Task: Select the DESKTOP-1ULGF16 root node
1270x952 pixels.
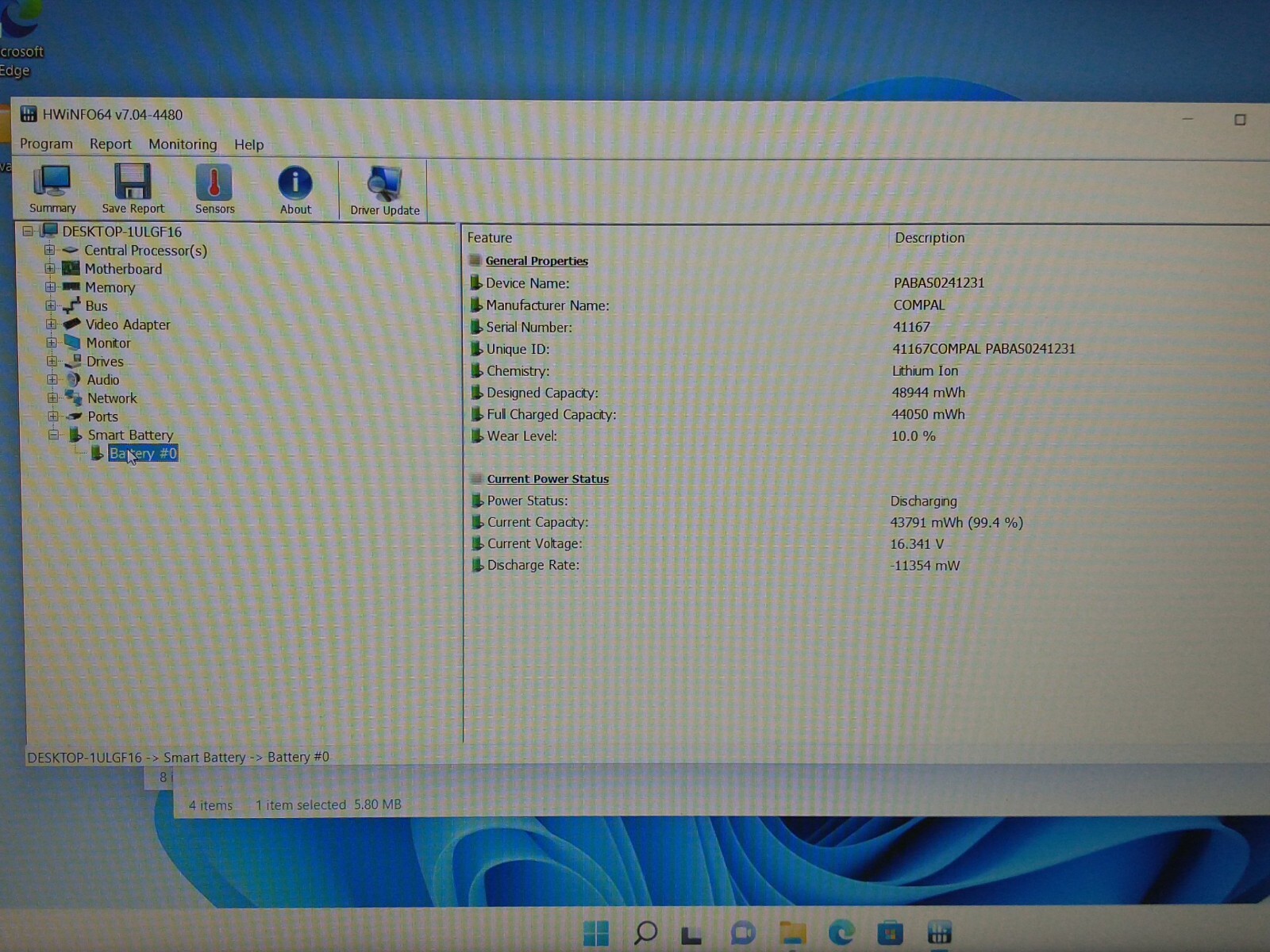Action: (x=122, y=232)
